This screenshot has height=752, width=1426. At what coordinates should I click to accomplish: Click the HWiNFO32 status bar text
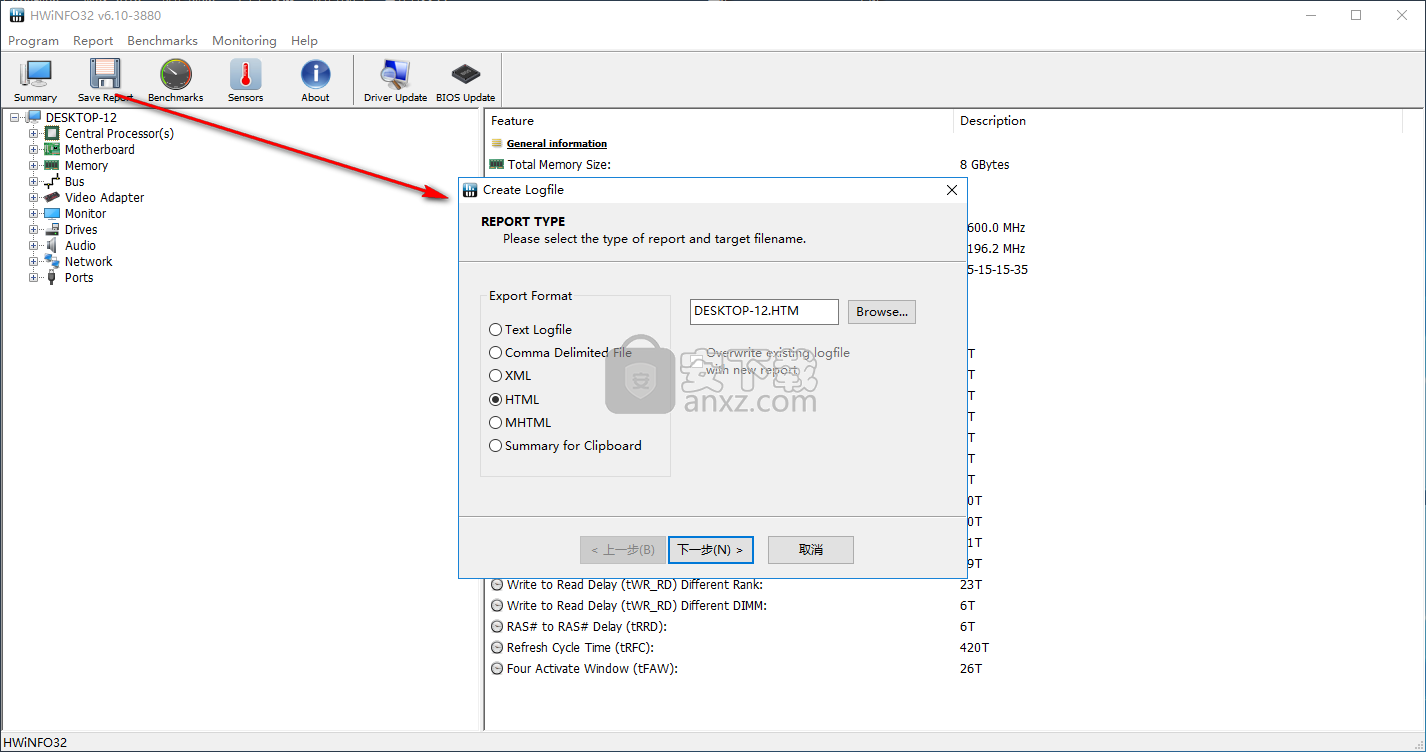pyautogui.click(x=35, y=742)
